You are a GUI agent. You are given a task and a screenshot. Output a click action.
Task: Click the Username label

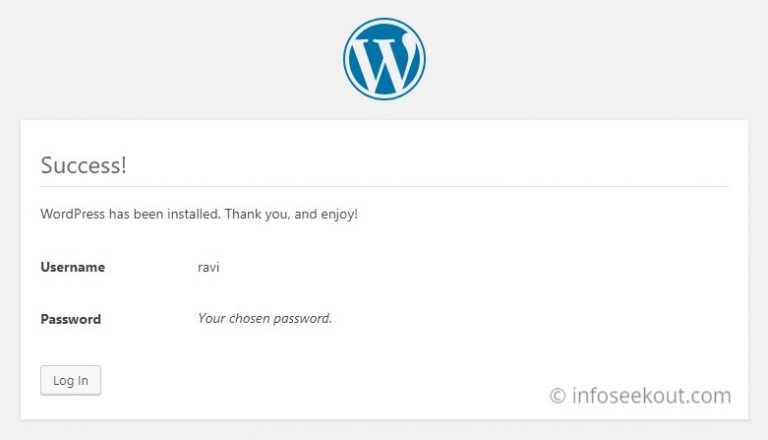click(72, 267)
